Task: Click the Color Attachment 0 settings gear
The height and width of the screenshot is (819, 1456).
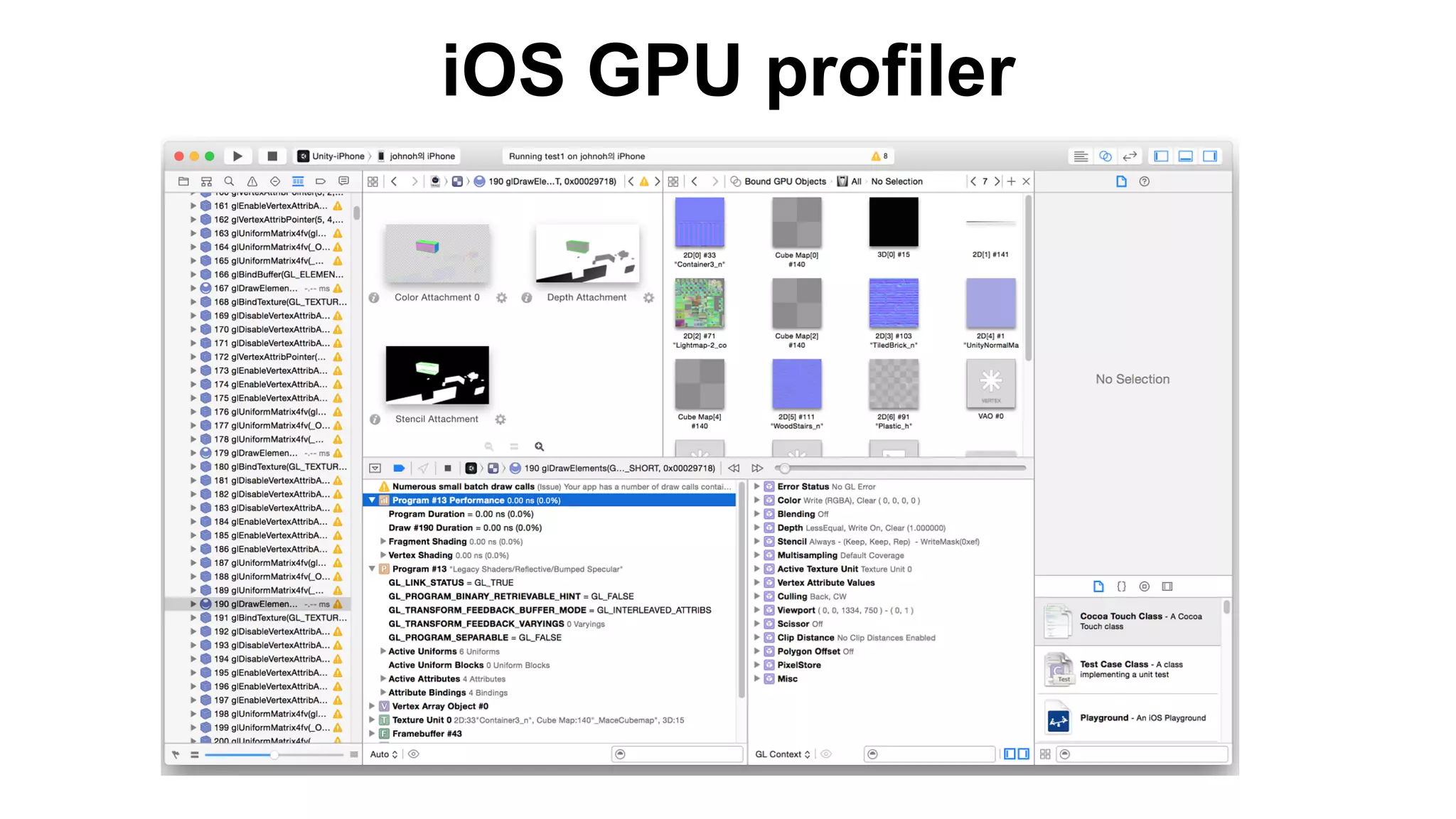Action: (x=502, y=298)
